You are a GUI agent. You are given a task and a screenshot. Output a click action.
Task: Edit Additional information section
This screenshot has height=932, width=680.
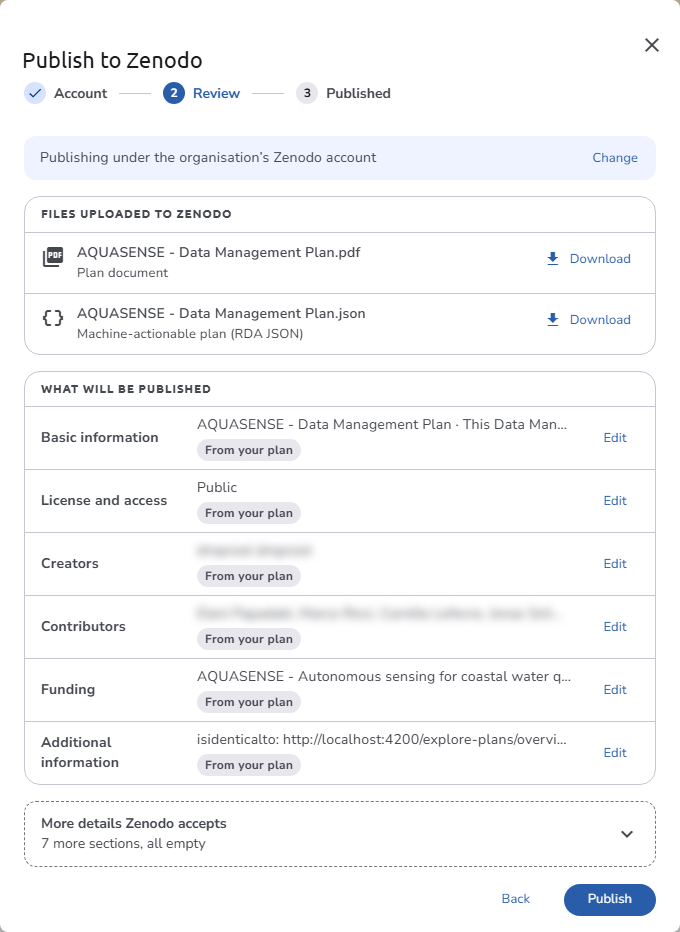[615, 752]
